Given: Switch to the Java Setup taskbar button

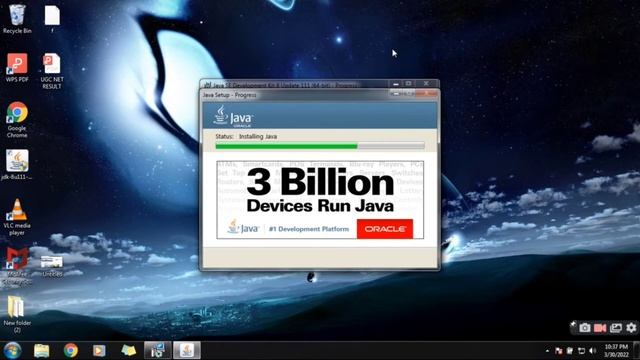Looking at the screenshot, I should 187,351.
